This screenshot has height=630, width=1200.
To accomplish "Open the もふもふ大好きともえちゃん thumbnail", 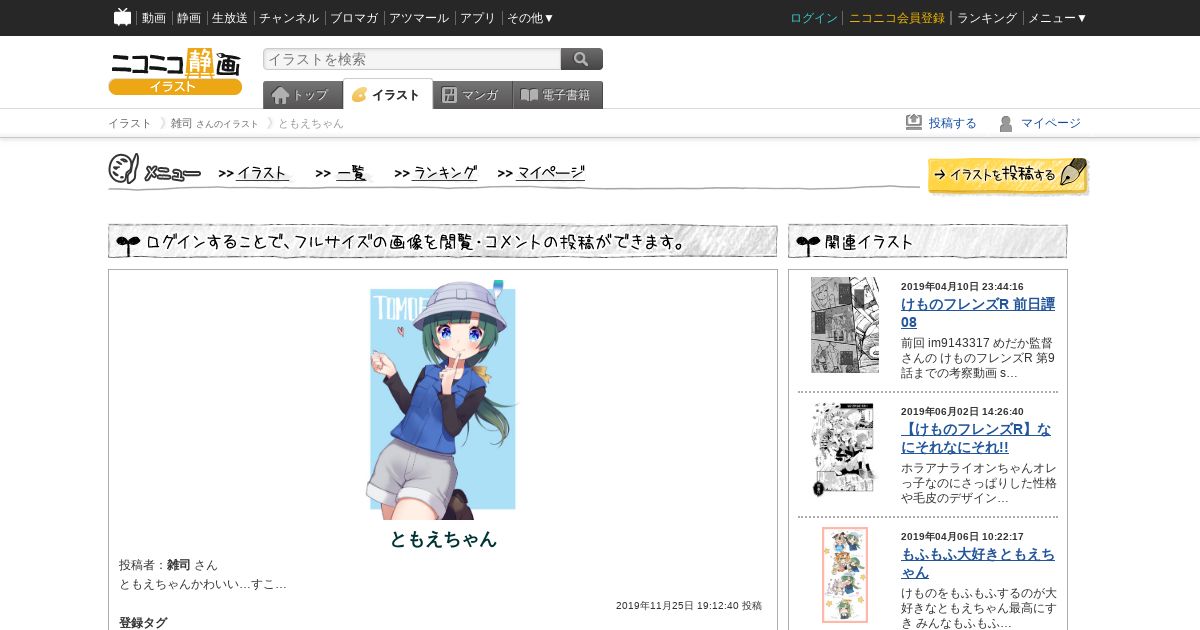I will pos(845,575).
